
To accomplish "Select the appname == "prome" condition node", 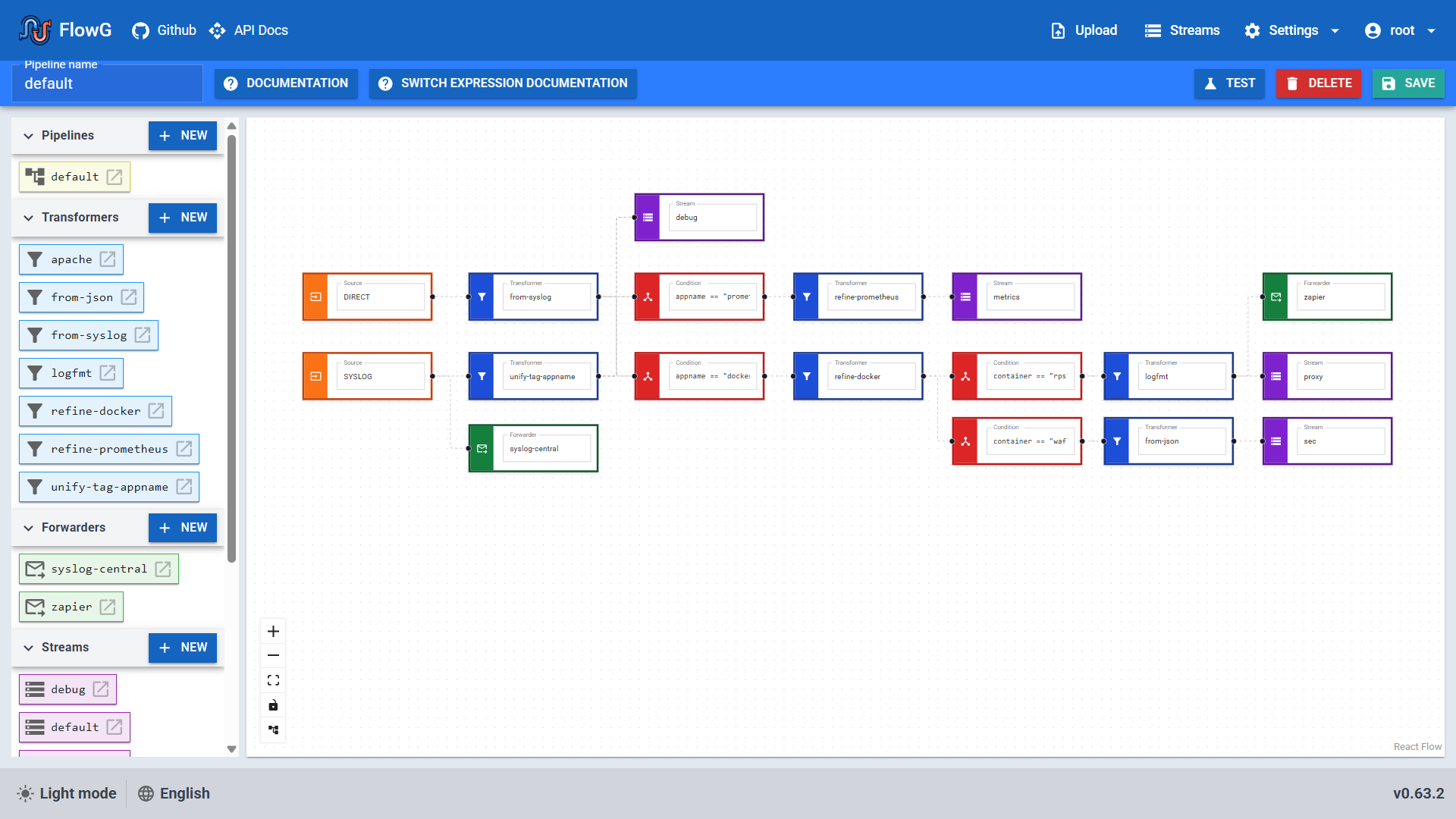I will click(x=699, y=297).
